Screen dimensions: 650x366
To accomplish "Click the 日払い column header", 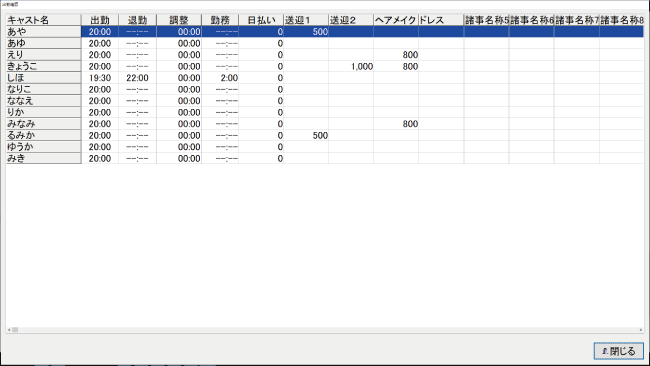I will point(261,20).
